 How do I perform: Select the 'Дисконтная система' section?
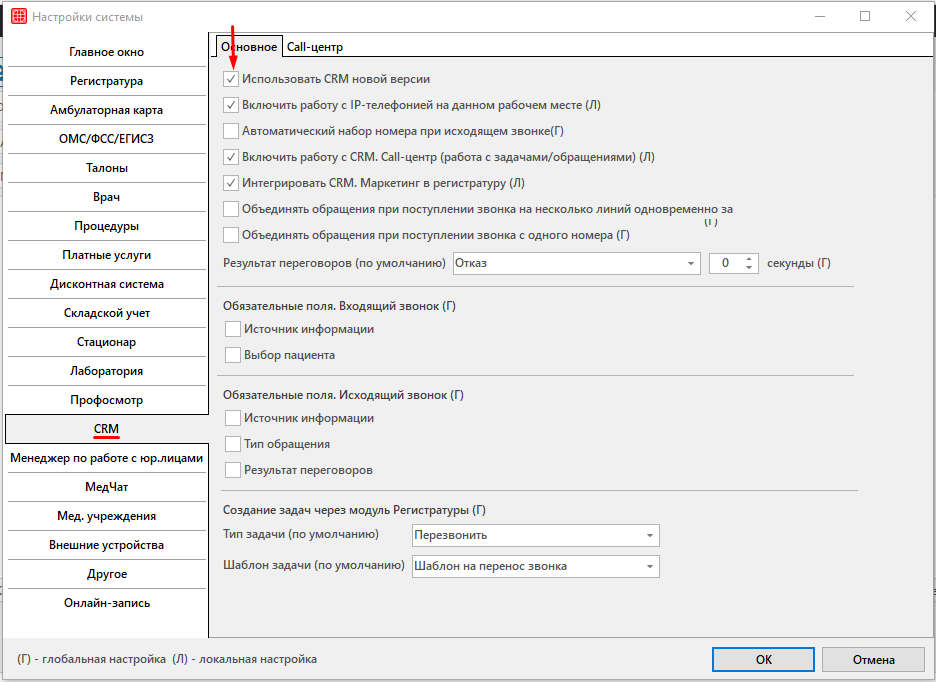click(x=107, y=284)
